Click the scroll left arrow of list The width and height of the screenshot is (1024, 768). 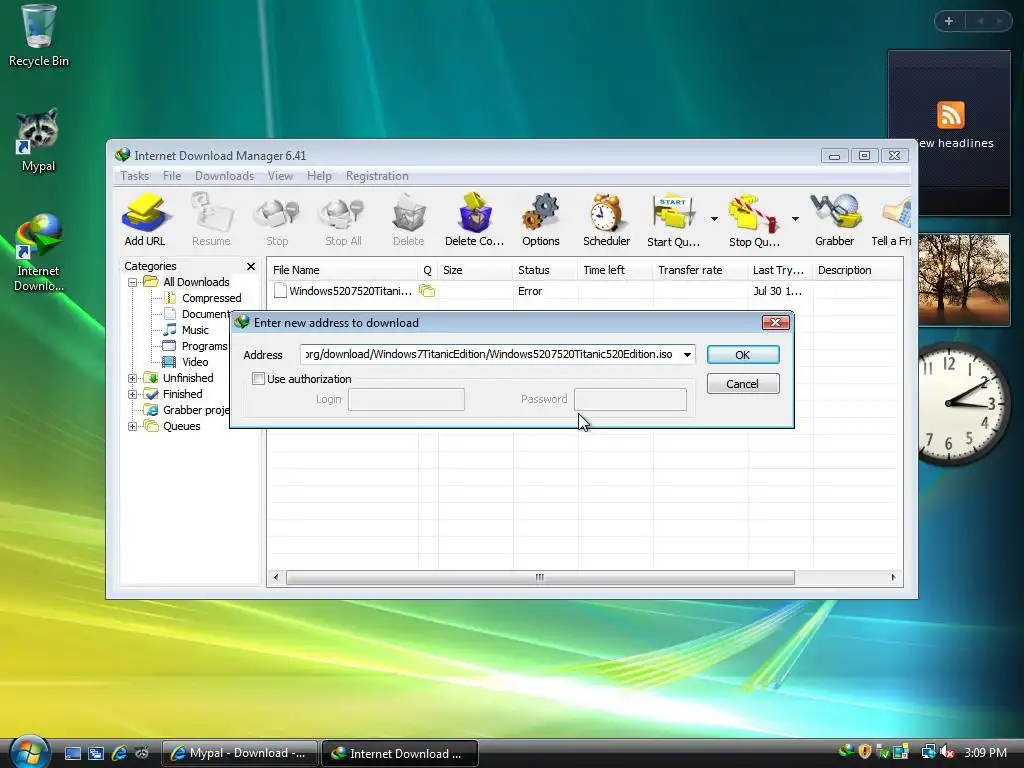[276, 577]
